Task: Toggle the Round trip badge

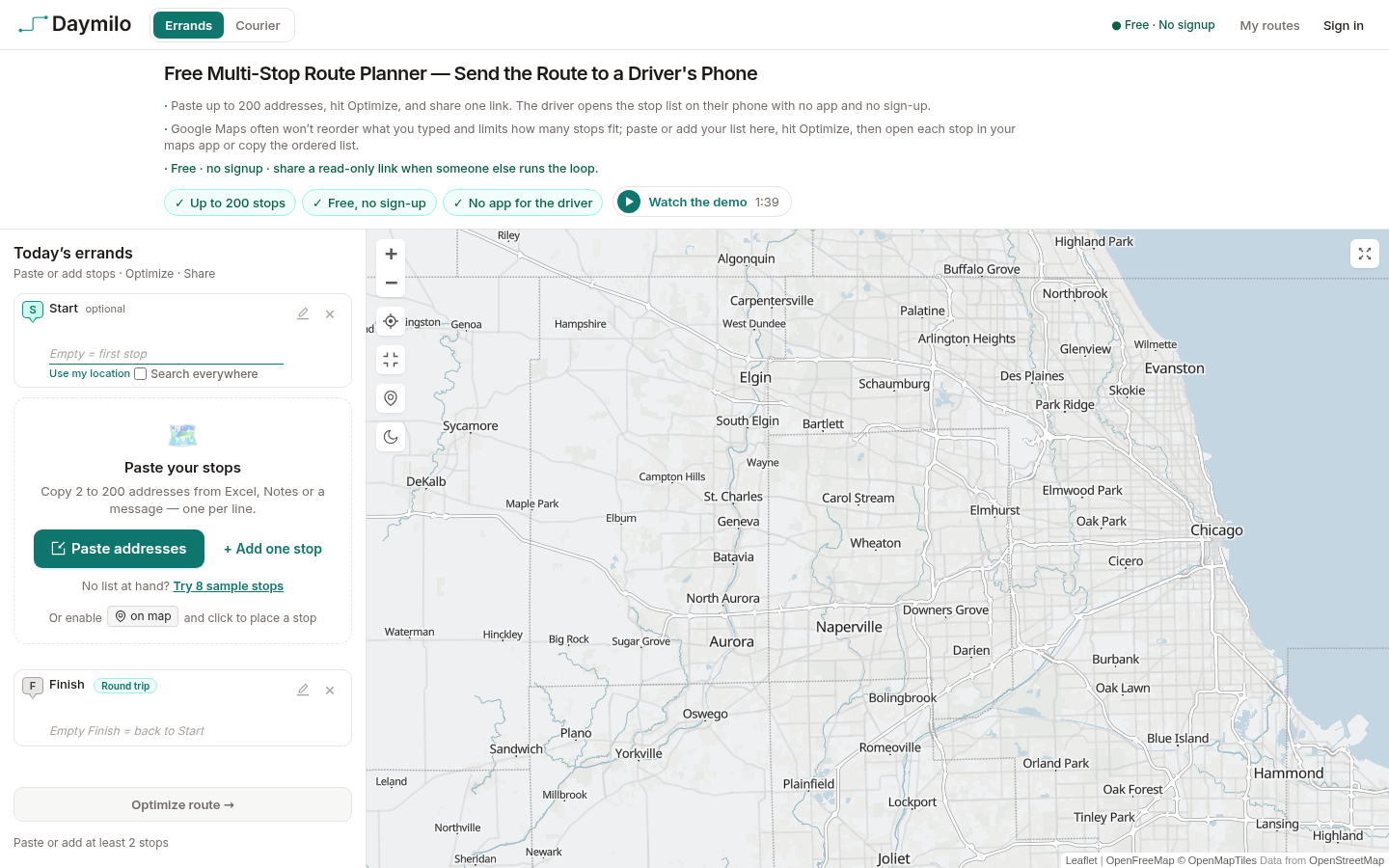Action: click(125, 686)
